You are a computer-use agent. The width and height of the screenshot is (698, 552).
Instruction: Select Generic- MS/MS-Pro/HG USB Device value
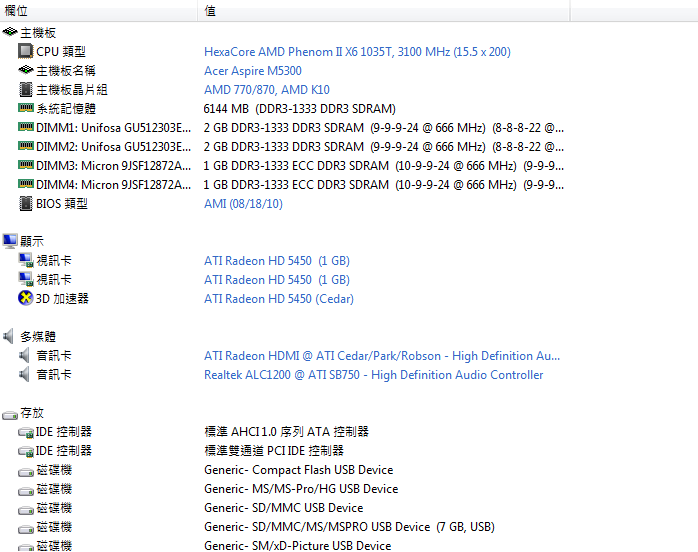point(301,489)
